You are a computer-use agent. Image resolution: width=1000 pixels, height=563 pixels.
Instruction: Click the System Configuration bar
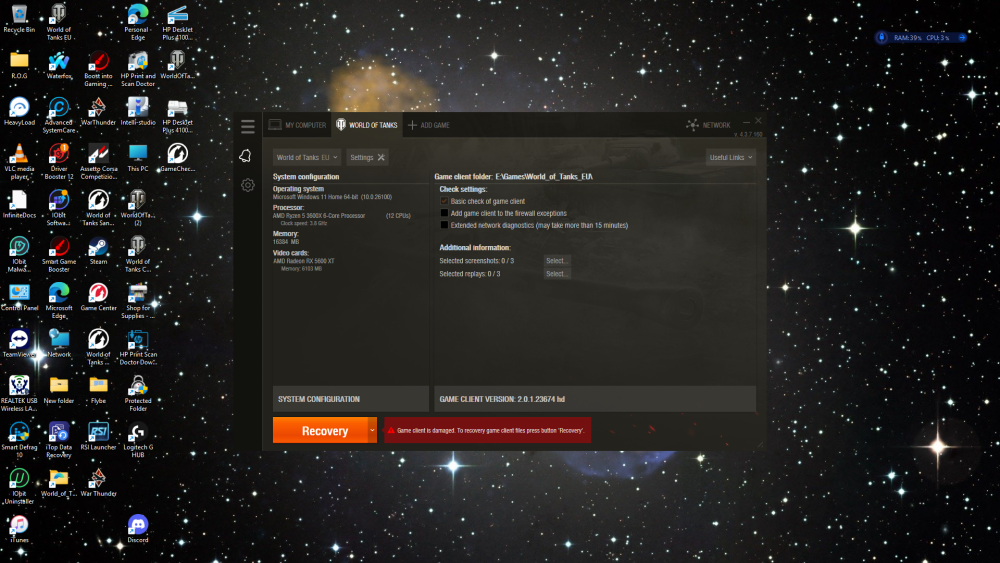click(351, 399)
